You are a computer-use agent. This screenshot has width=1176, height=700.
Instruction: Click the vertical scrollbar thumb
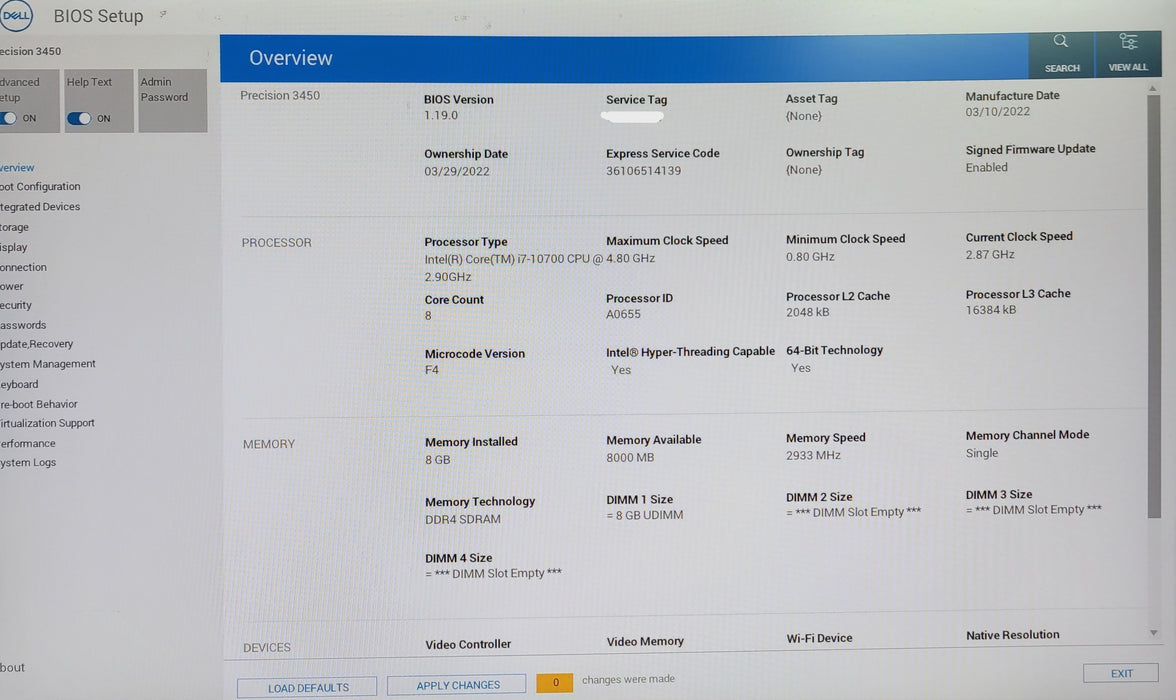(x=1154, y=306)
